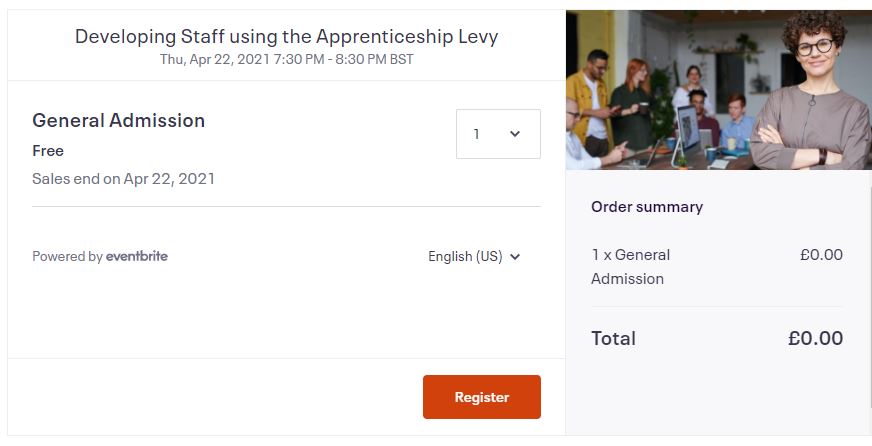The image size is (872, 446).
Task: Click the bold Total £0.00 amount
Action: click(815, 338)
